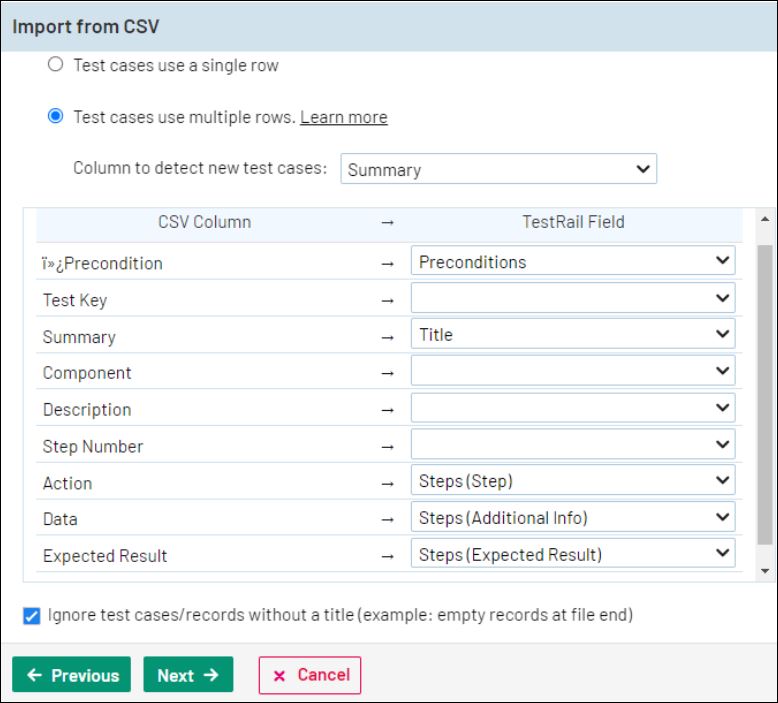Screen dimensions: 778x703
Task: Expand the Step Number mapping dropdown
Action: tap(572, 445)
